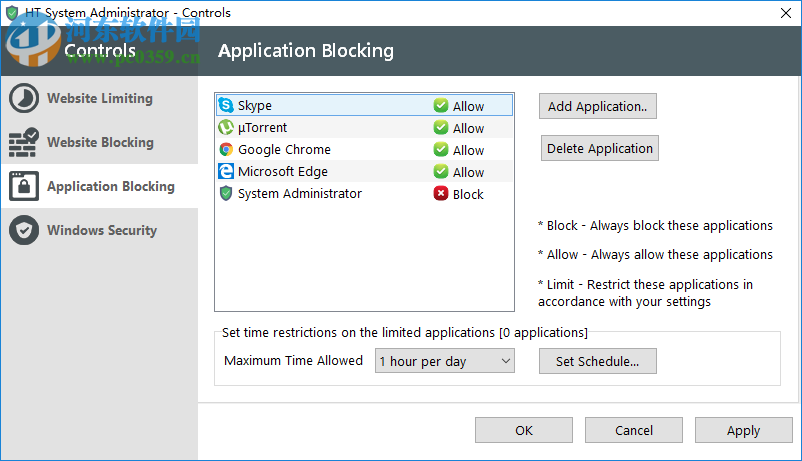Apply the current settings
The width and height of the screenshot is (802, 461).
coord(744,430)
